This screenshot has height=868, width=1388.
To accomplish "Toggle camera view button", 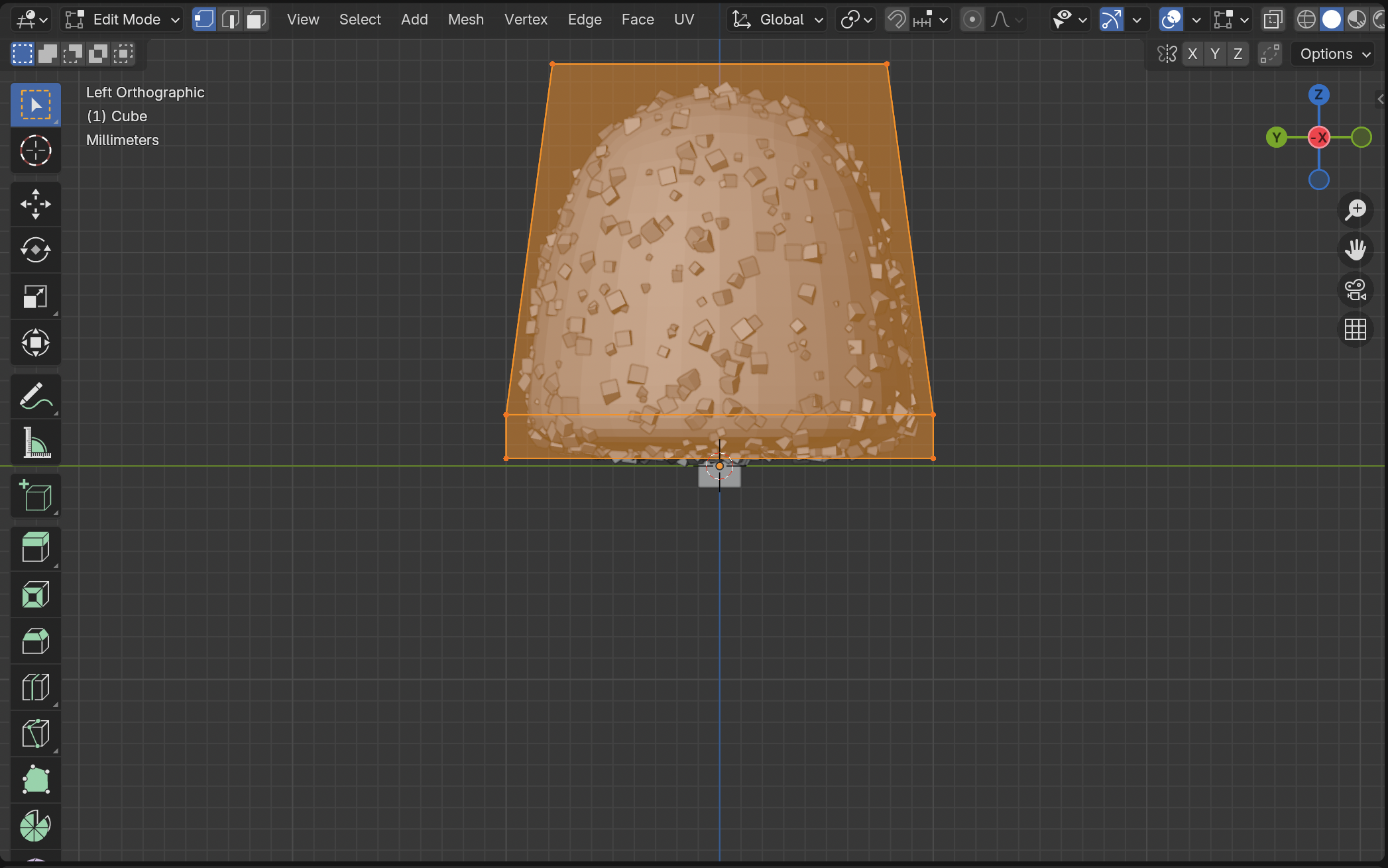I will coord(1356,290).
